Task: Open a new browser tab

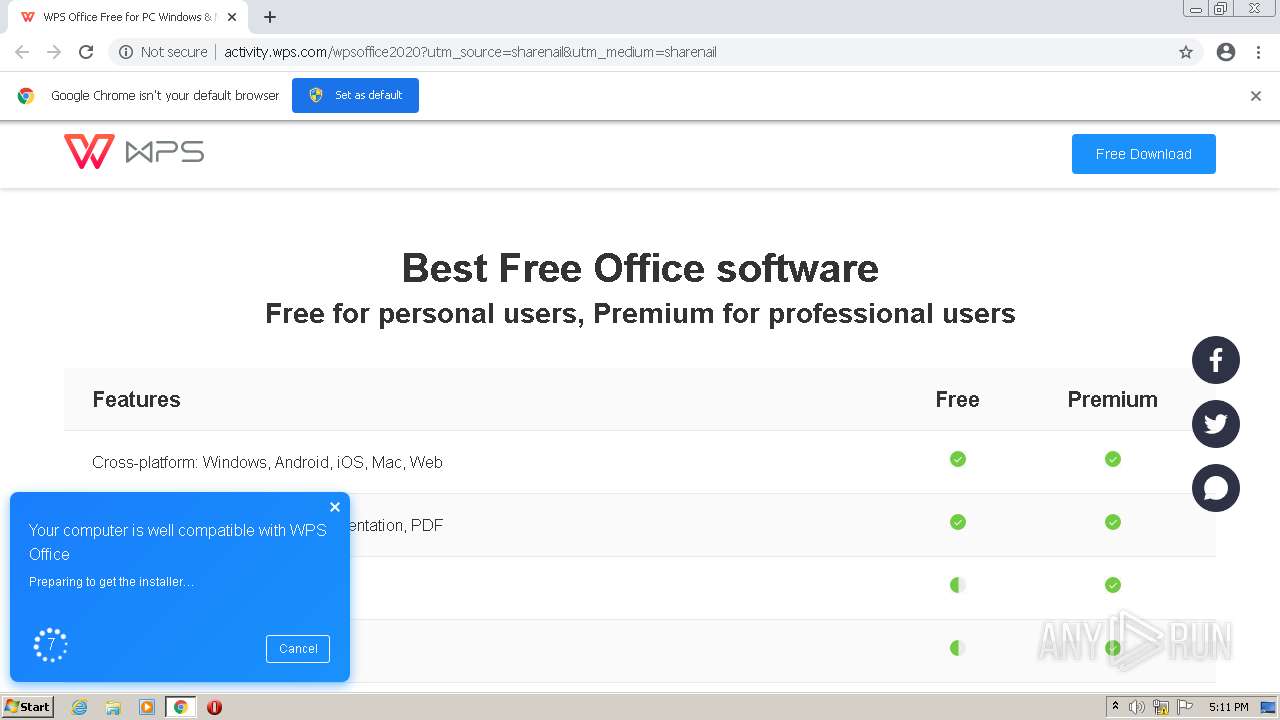Action: [x=270, y=17]
